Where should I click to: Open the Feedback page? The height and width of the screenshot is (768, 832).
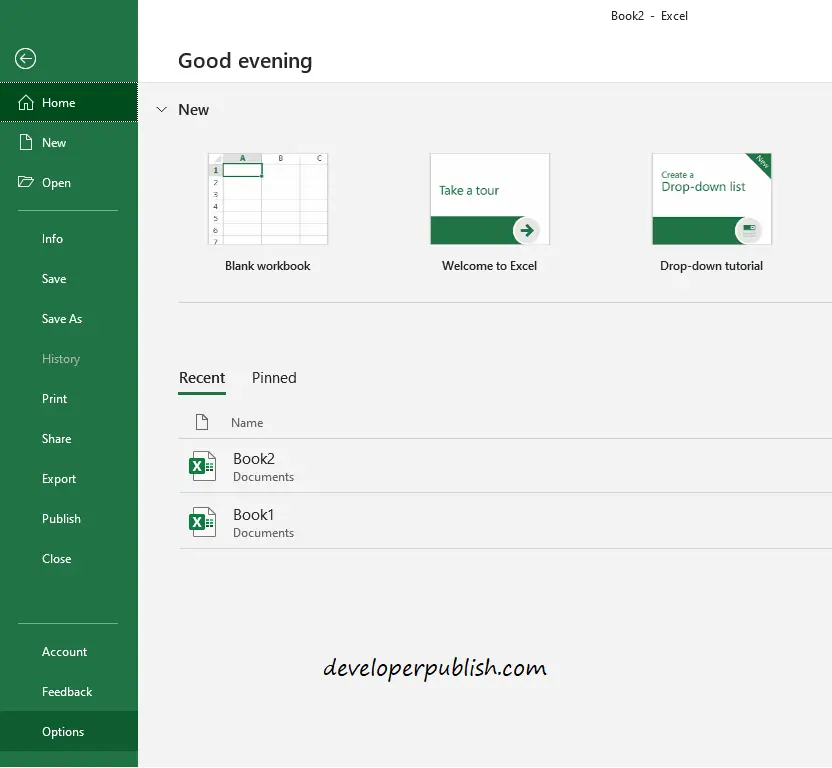click(69, 692)
